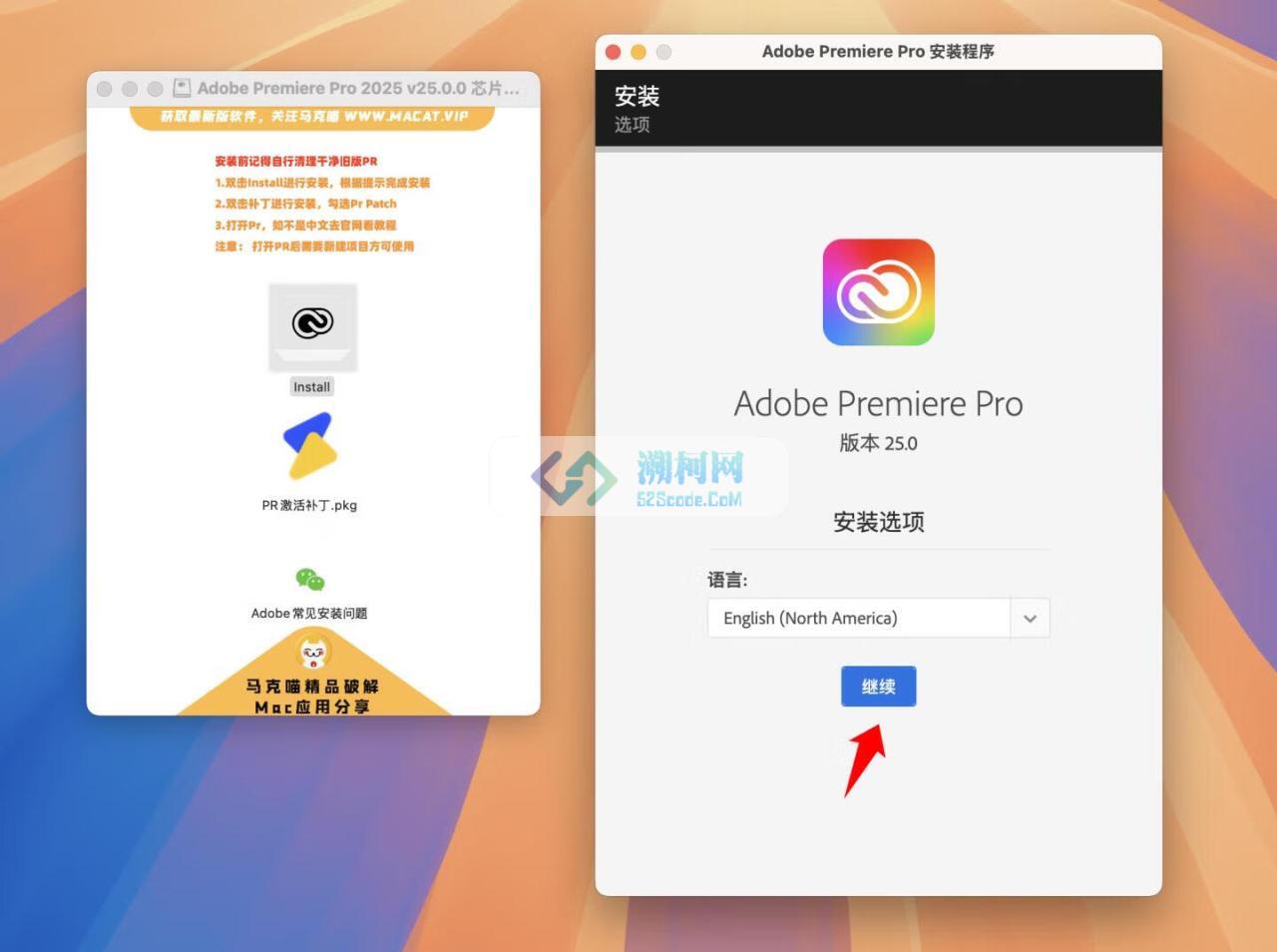Click the 版本 25.0 version text
The width and height of the screenshot is (1277, 952).
[878, 443]
